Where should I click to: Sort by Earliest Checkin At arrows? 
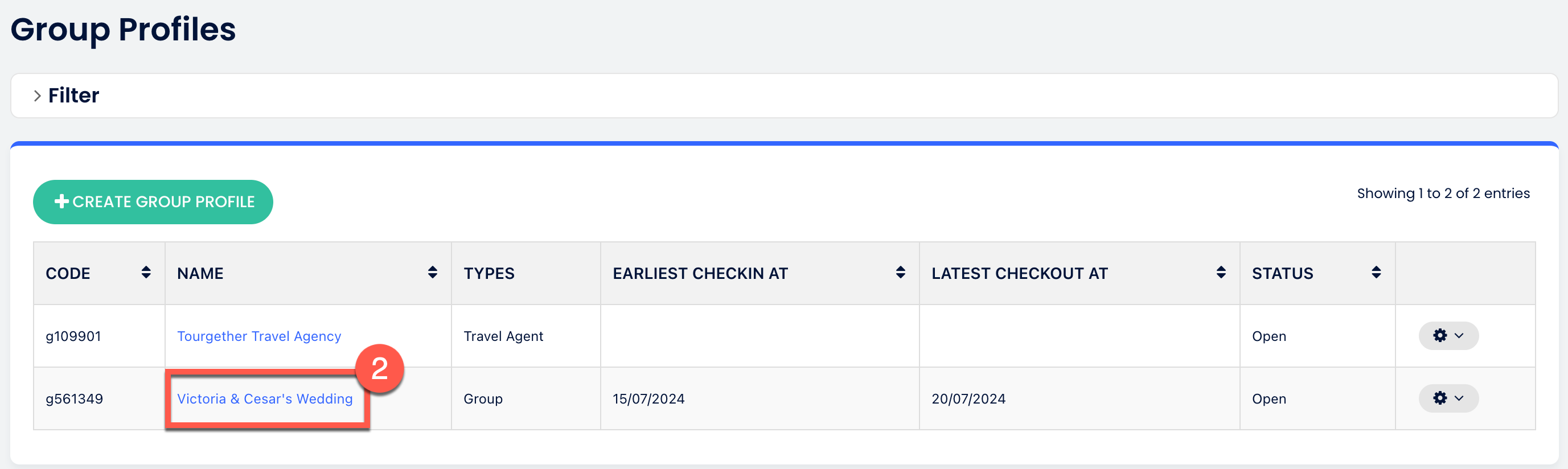coord(900,273)
